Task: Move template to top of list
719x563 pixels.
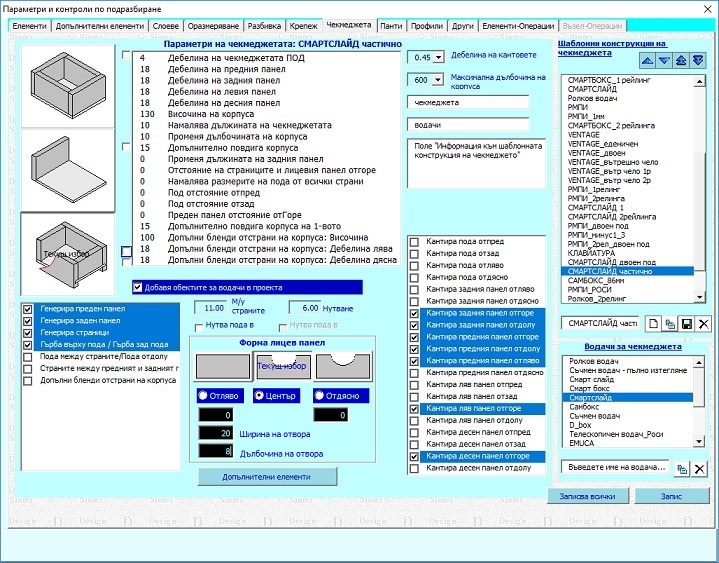Action: (681, 61)
